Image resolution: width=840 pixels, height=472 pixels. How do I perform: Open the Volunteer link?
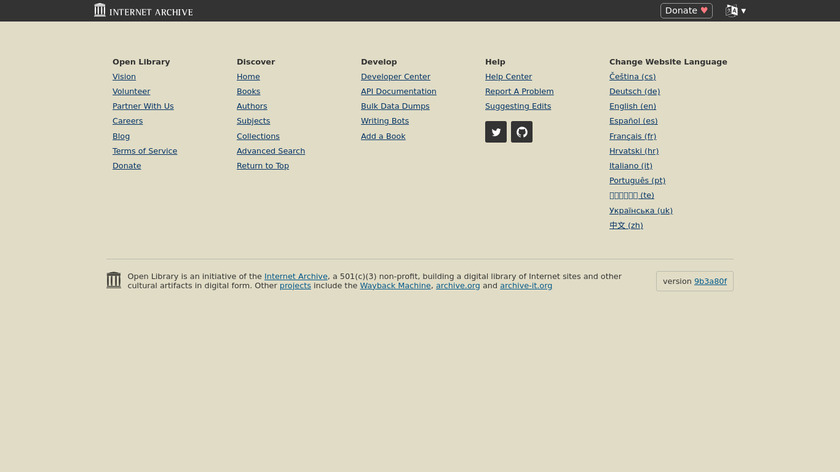coord(131,92)
